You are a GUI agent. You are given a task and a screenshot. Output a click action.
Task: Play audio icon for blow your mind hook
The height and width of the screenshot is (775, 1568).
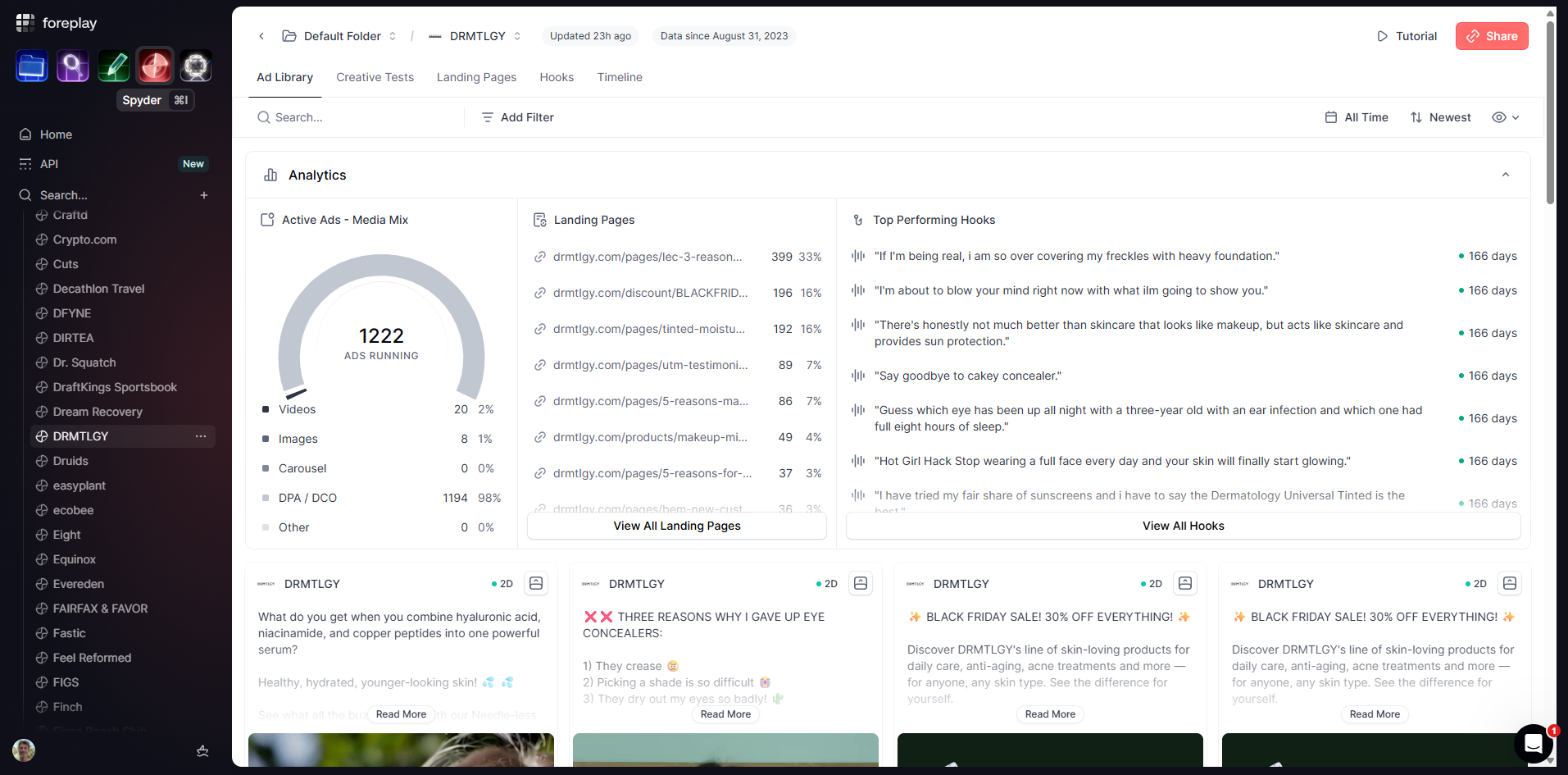858,290
